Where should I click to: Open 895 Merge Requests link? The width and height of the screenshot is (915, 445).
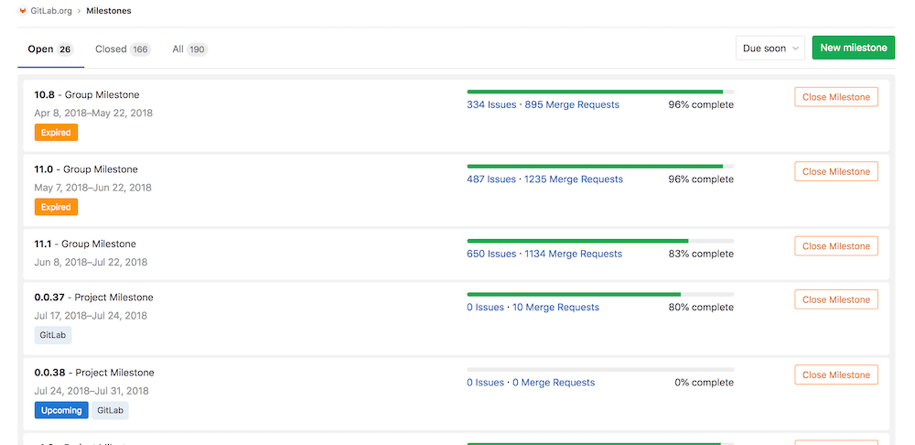[572, 105]
